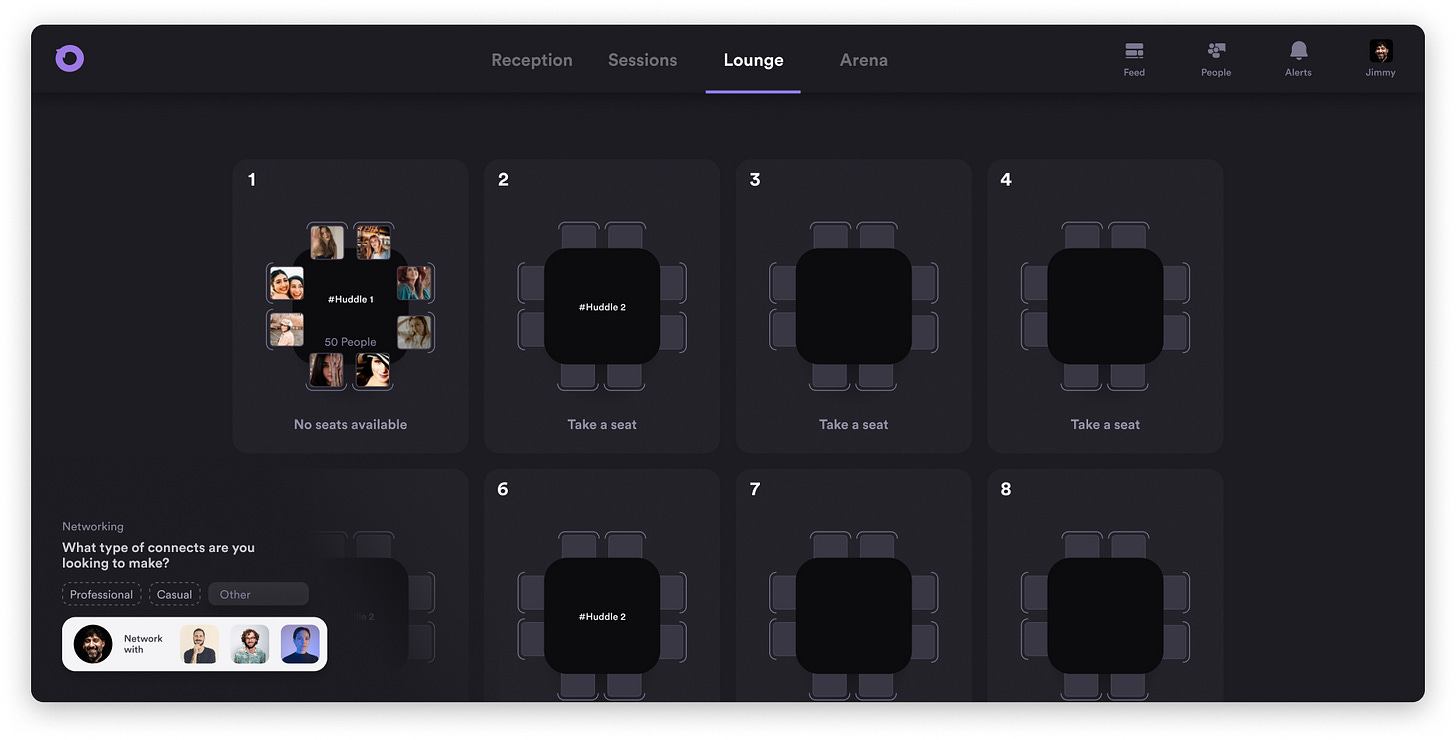Click the "What type of connects" question text
This screenshot has width=1456, height=740.
(x=158, y=555)
